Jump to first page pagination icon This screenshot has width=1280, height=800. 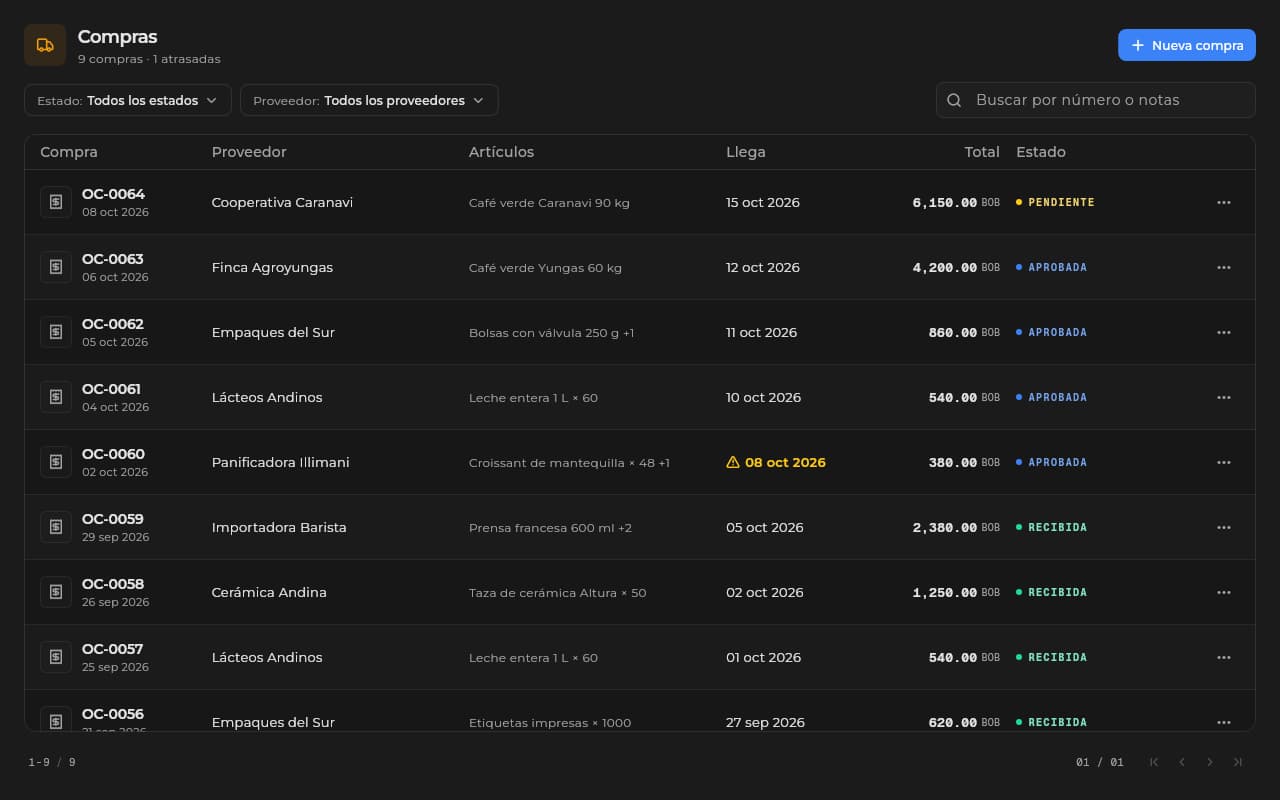pyautogui.click(x=1154, y=762)
